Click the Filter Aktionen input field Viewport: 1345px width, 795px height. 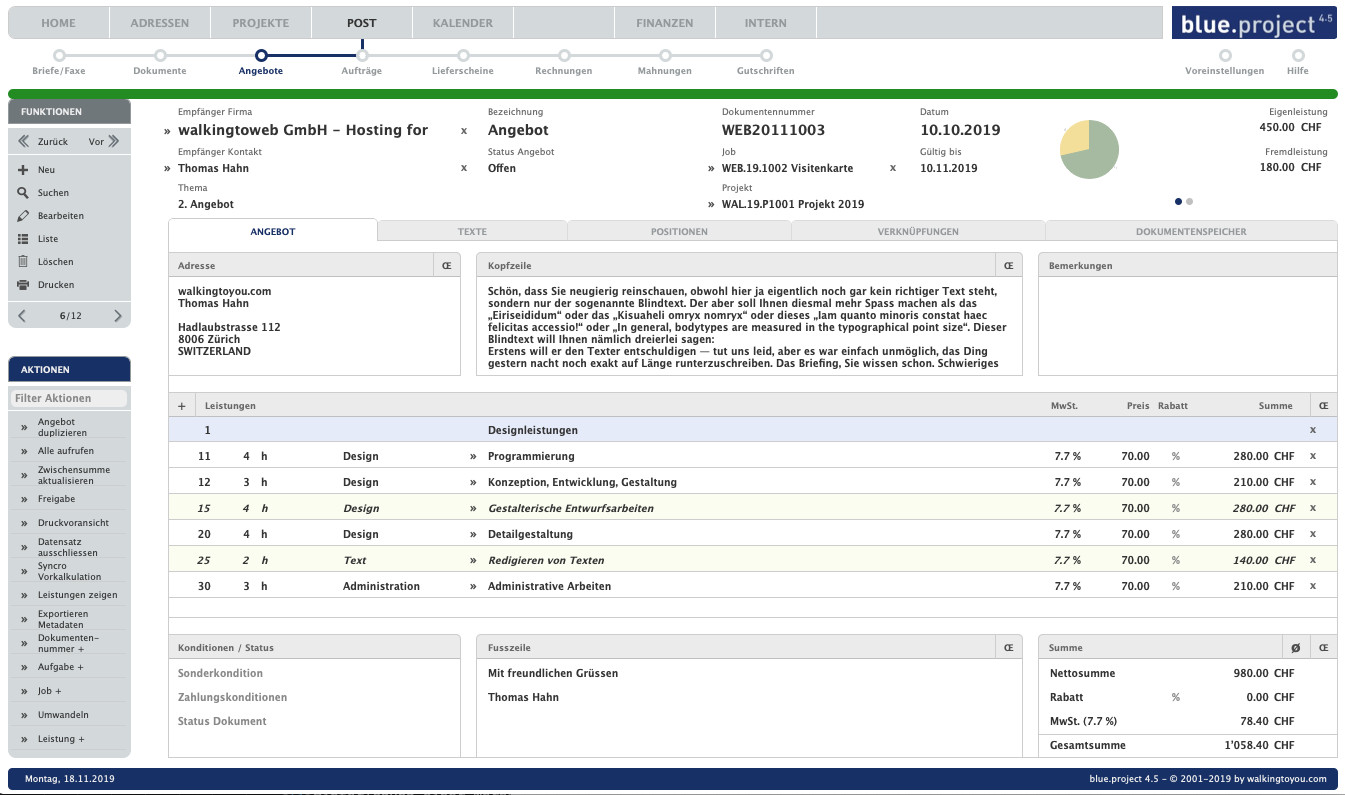pos(69,398)
